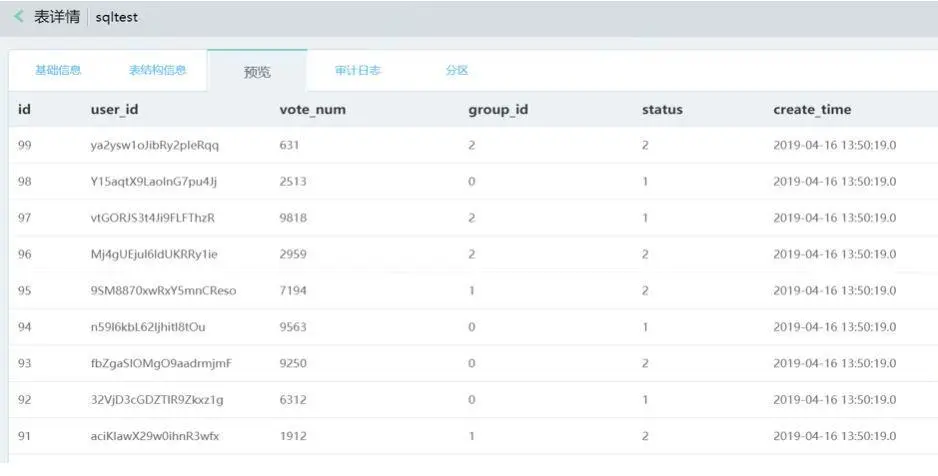Image resolution: width=938 pixels, height=476 pixels.
Task: Click id cell 92
Action: pos(25,400)
